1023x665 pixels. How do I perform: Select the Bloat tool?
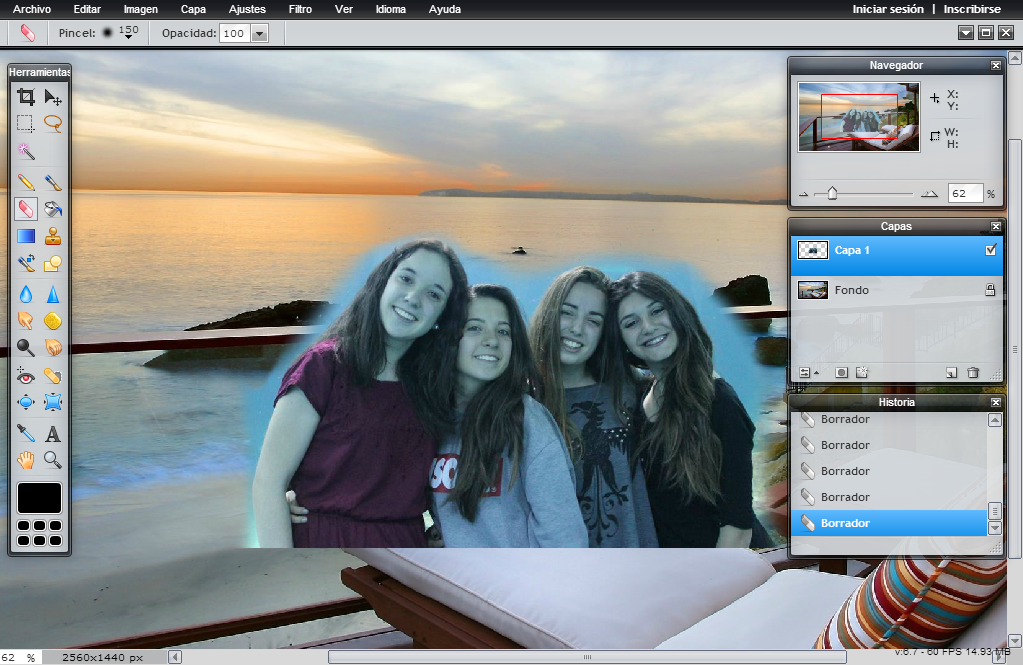pyautogui.click(x=25, y=402)
